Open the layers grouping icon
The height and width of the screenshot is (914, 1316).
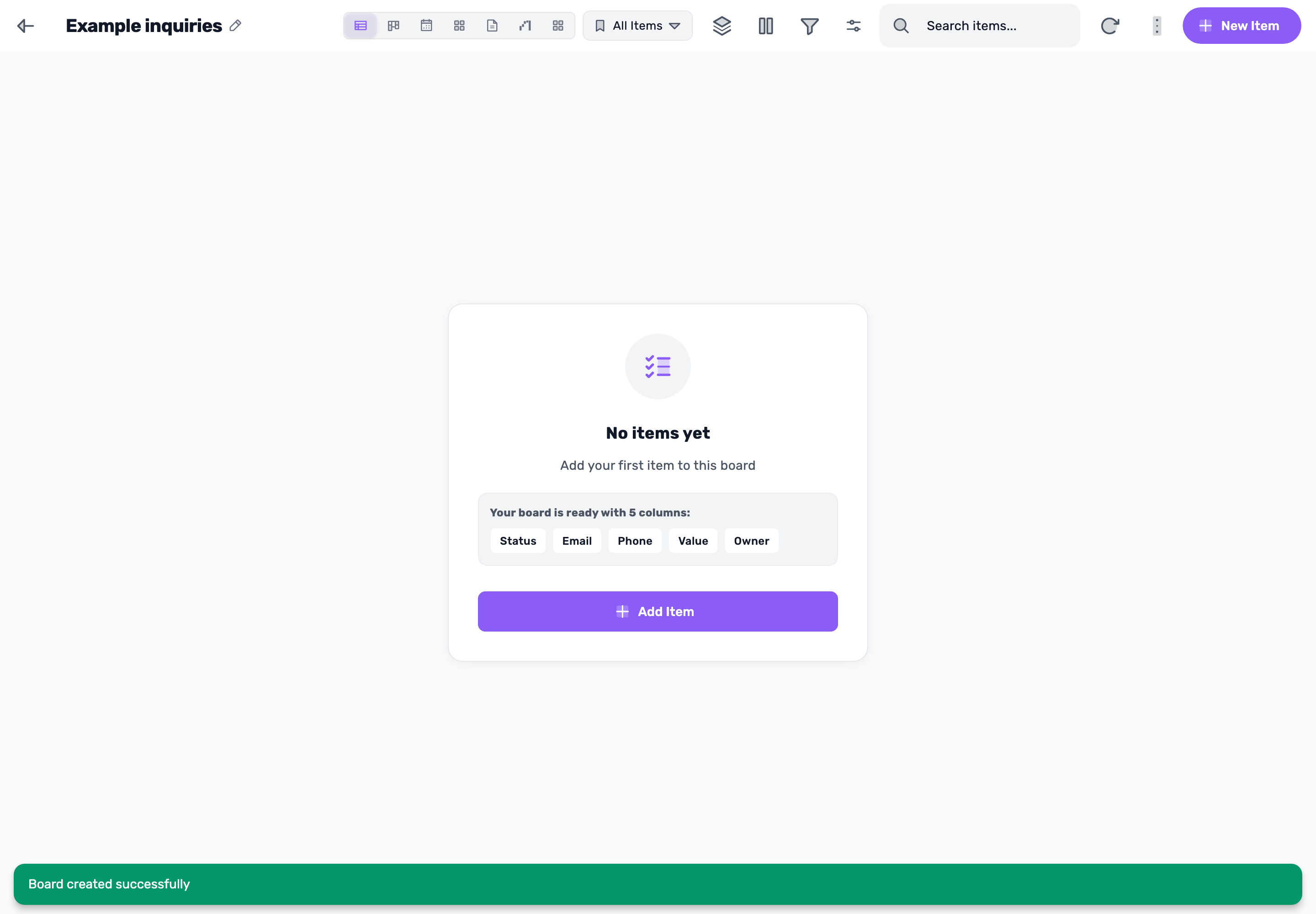click(x=722, y=26)
